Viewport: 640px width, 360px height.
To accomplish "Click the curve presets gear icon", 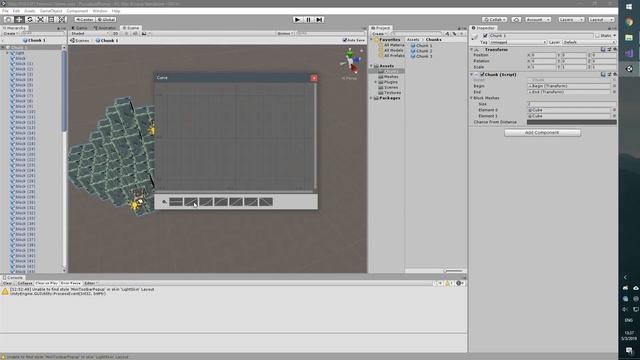I will (164, 202).
